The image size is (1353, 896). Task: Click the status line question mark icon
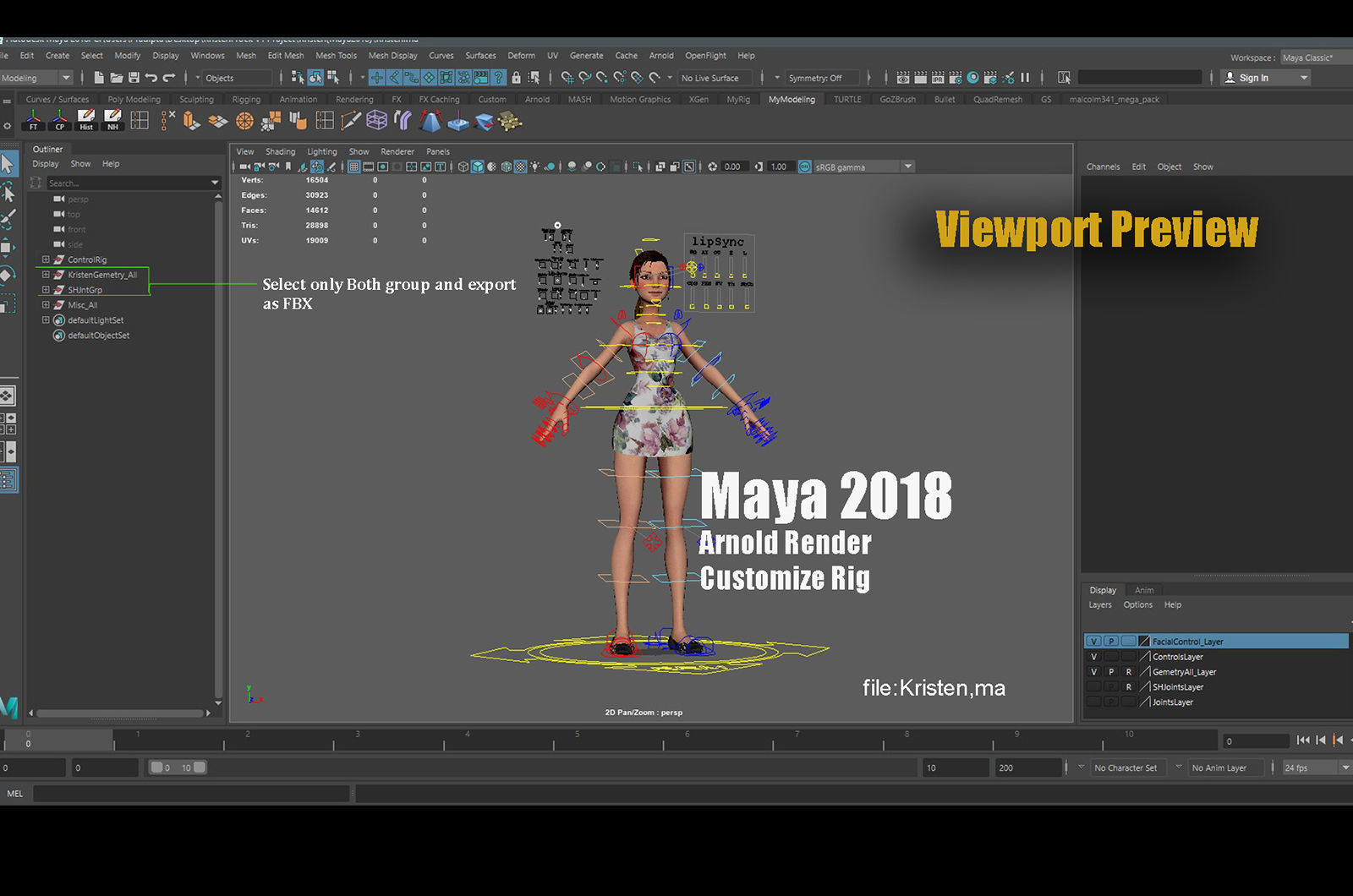point(499,78)
